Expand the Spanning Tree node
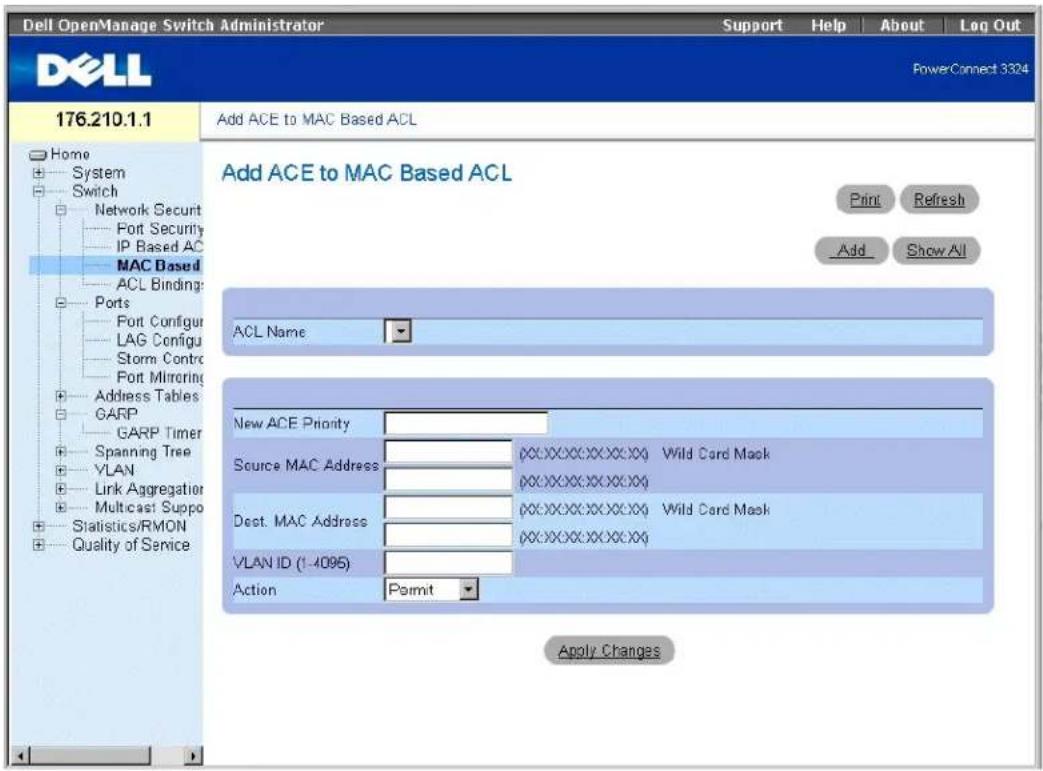 click(61, 452)
